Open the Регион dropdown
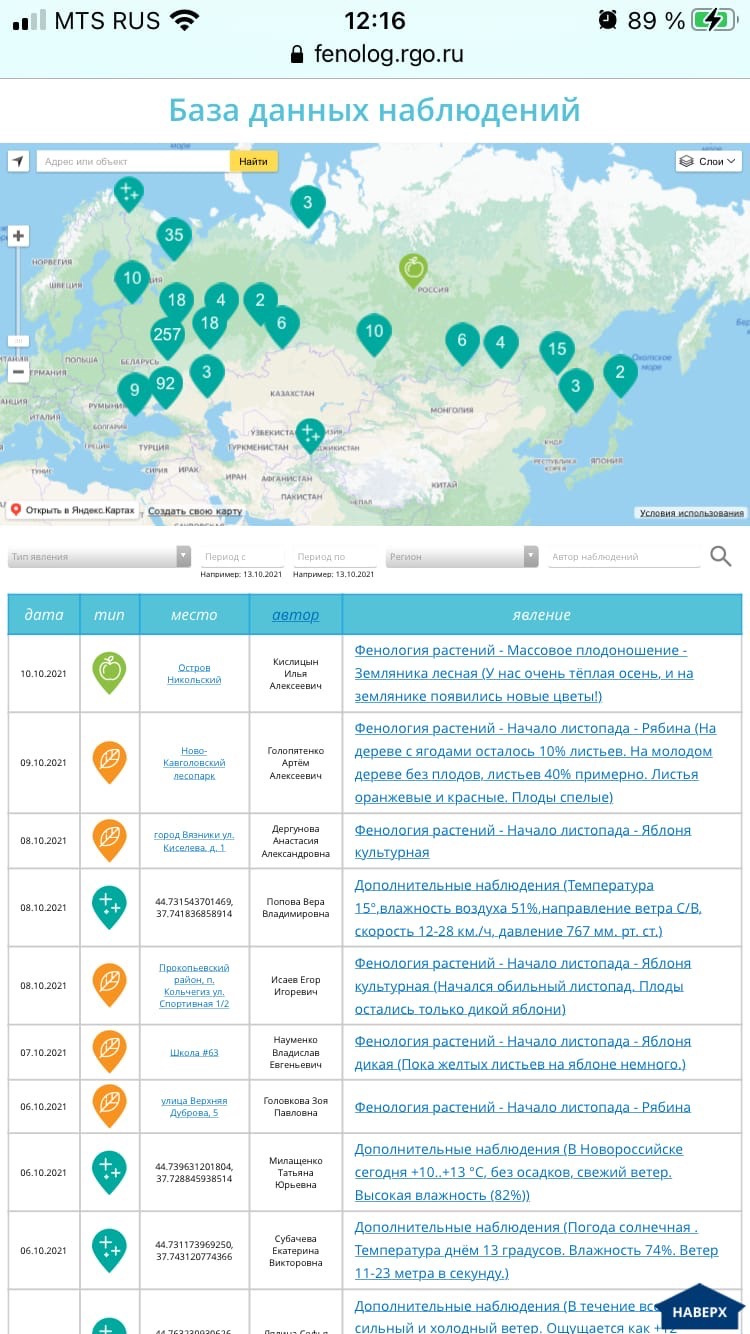 click(462, 557)
